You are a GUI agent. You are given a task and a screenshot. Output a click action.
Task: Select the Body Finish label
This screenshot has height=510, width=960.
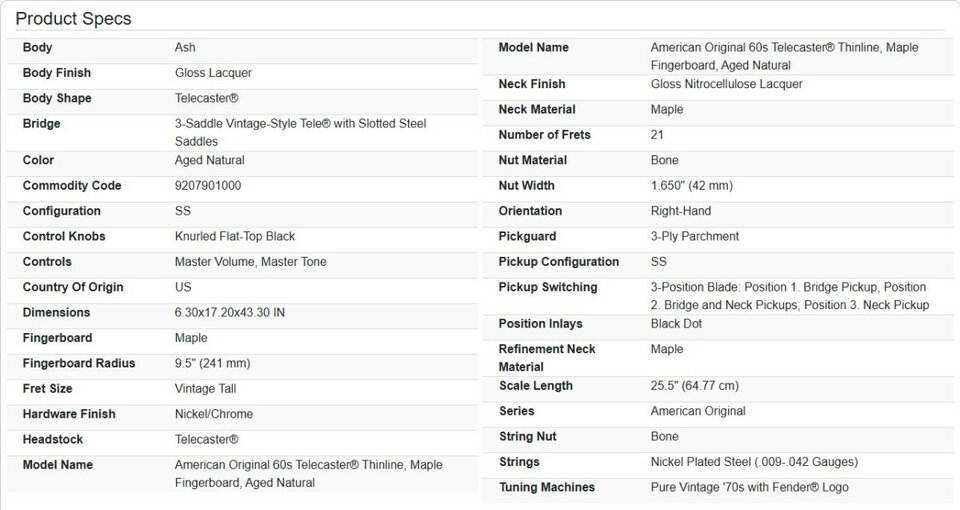pos(57,73)
